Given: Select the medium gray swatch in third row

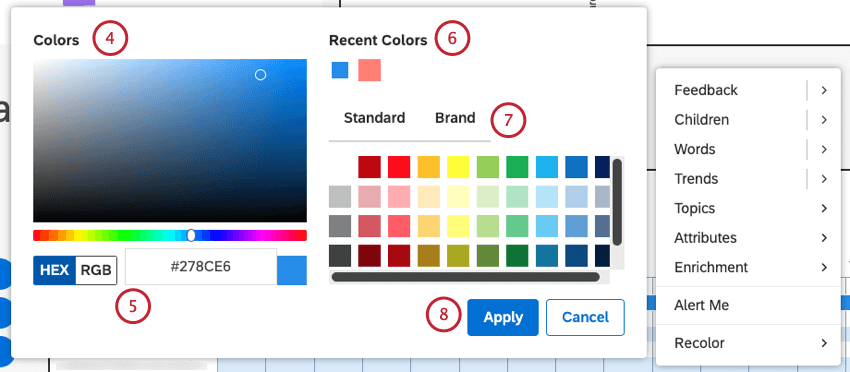Looking at the screenshot, I should coord(340,226).
